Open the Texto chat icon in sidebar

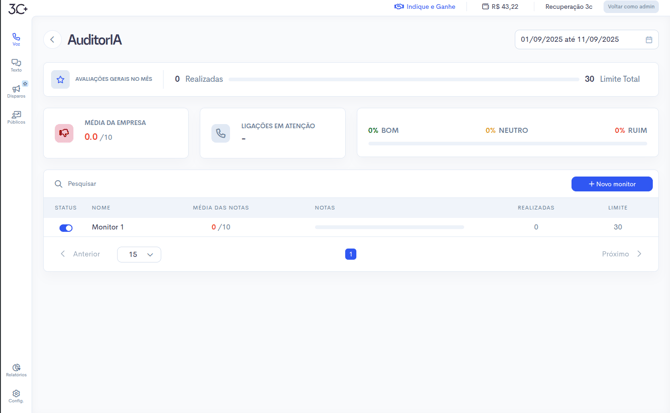pyautogui.click(x=16, y=65)
